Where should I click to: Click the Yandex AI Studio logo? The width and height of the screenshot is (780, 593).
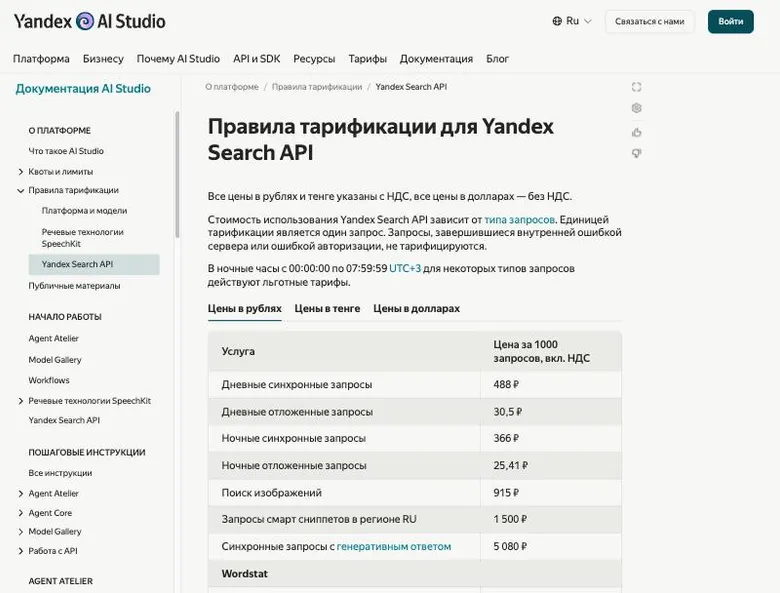click(x=90, y=21)
